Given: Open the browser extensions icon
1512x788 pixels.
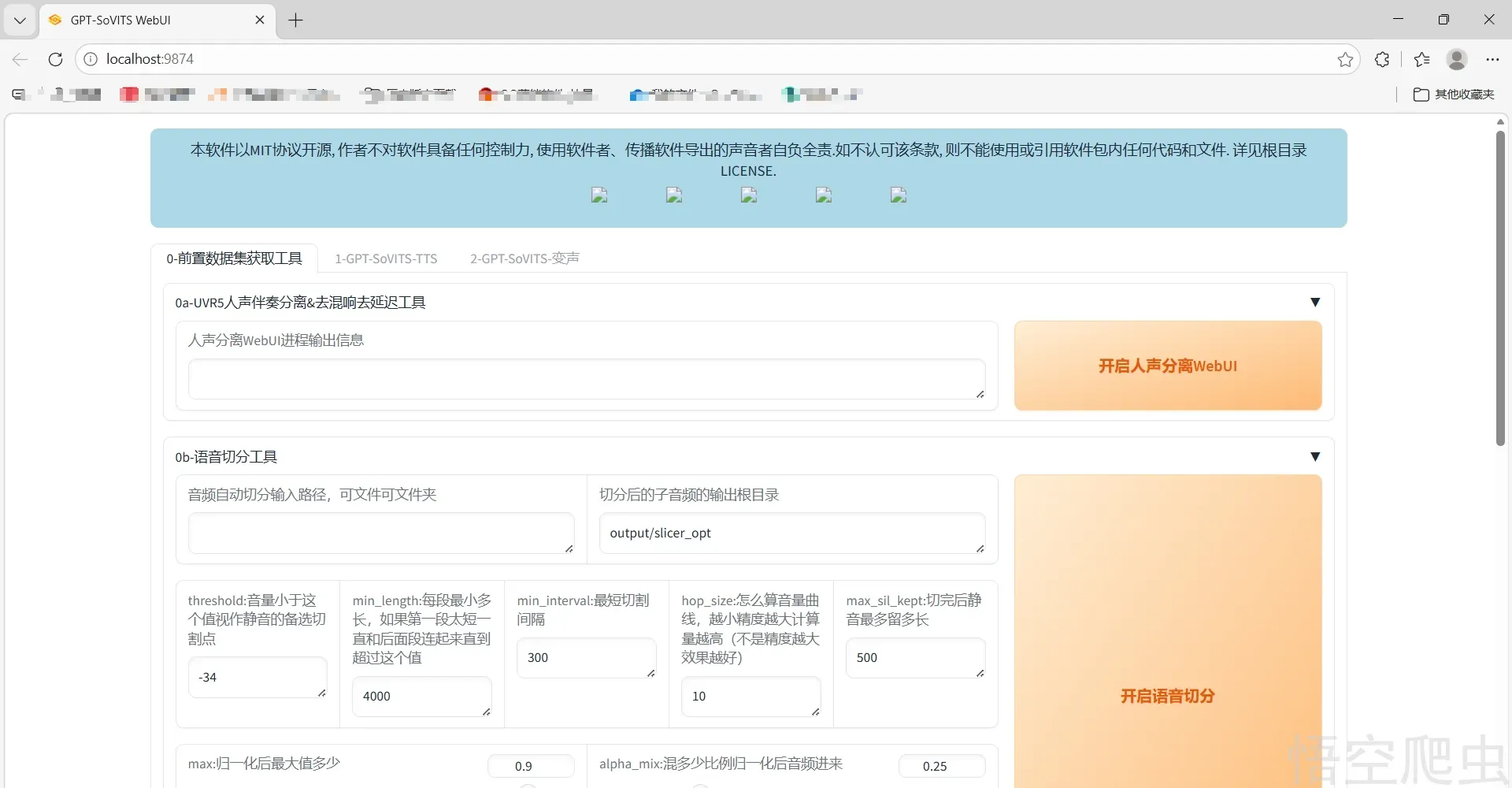Looking at the screenshot, I should [1382, 59].
